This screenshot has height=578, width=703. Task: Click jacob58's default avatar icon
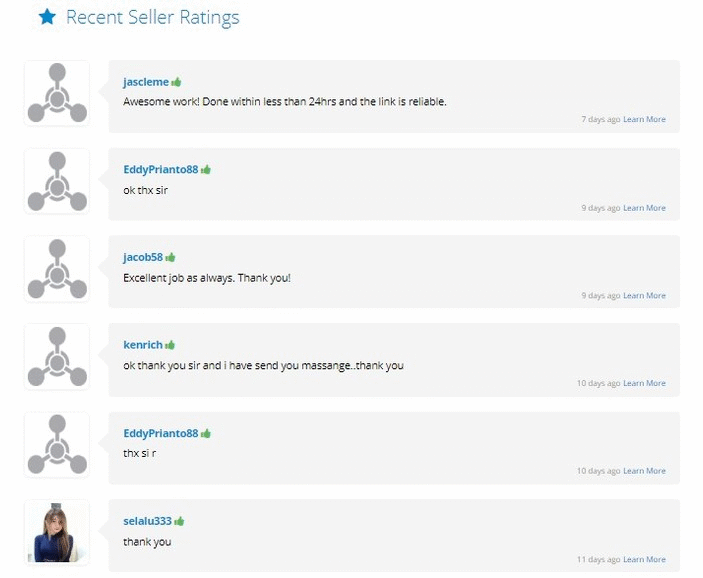click(x=57, y=269)
